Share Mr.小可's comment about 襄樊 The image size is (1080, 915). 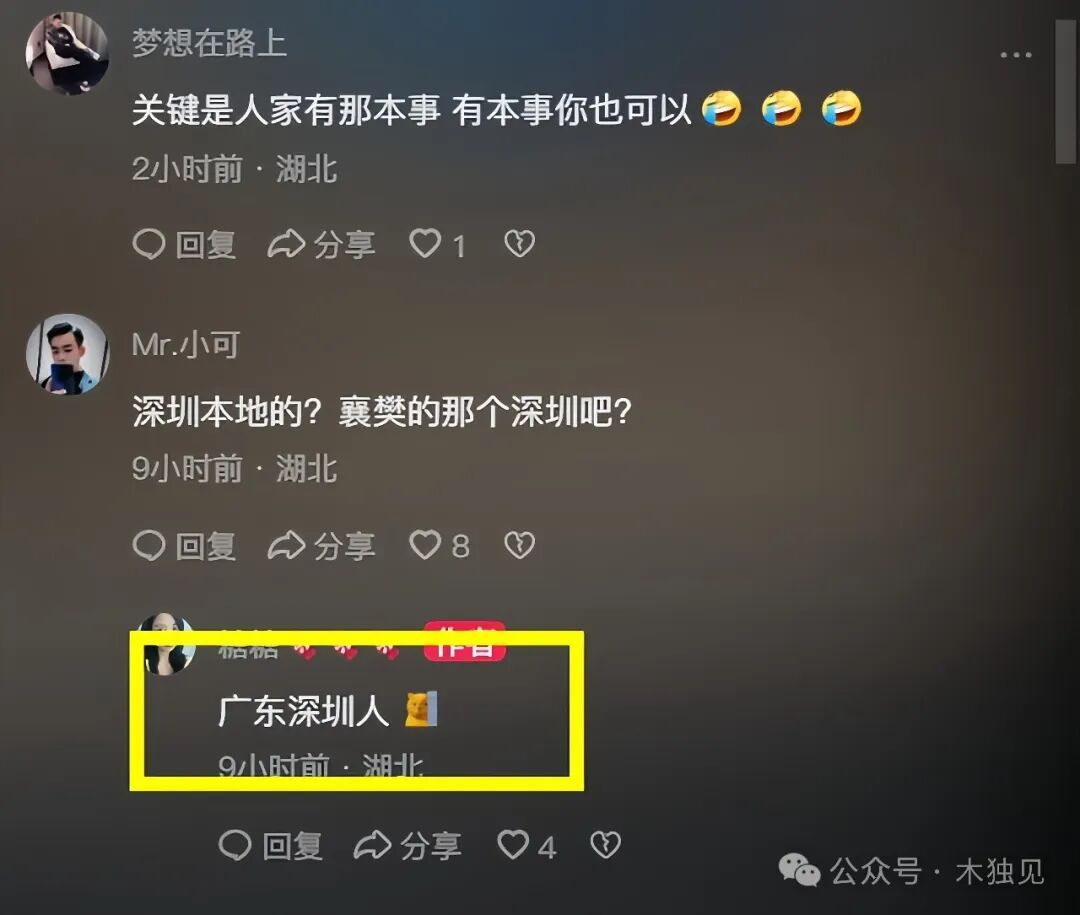322,546
